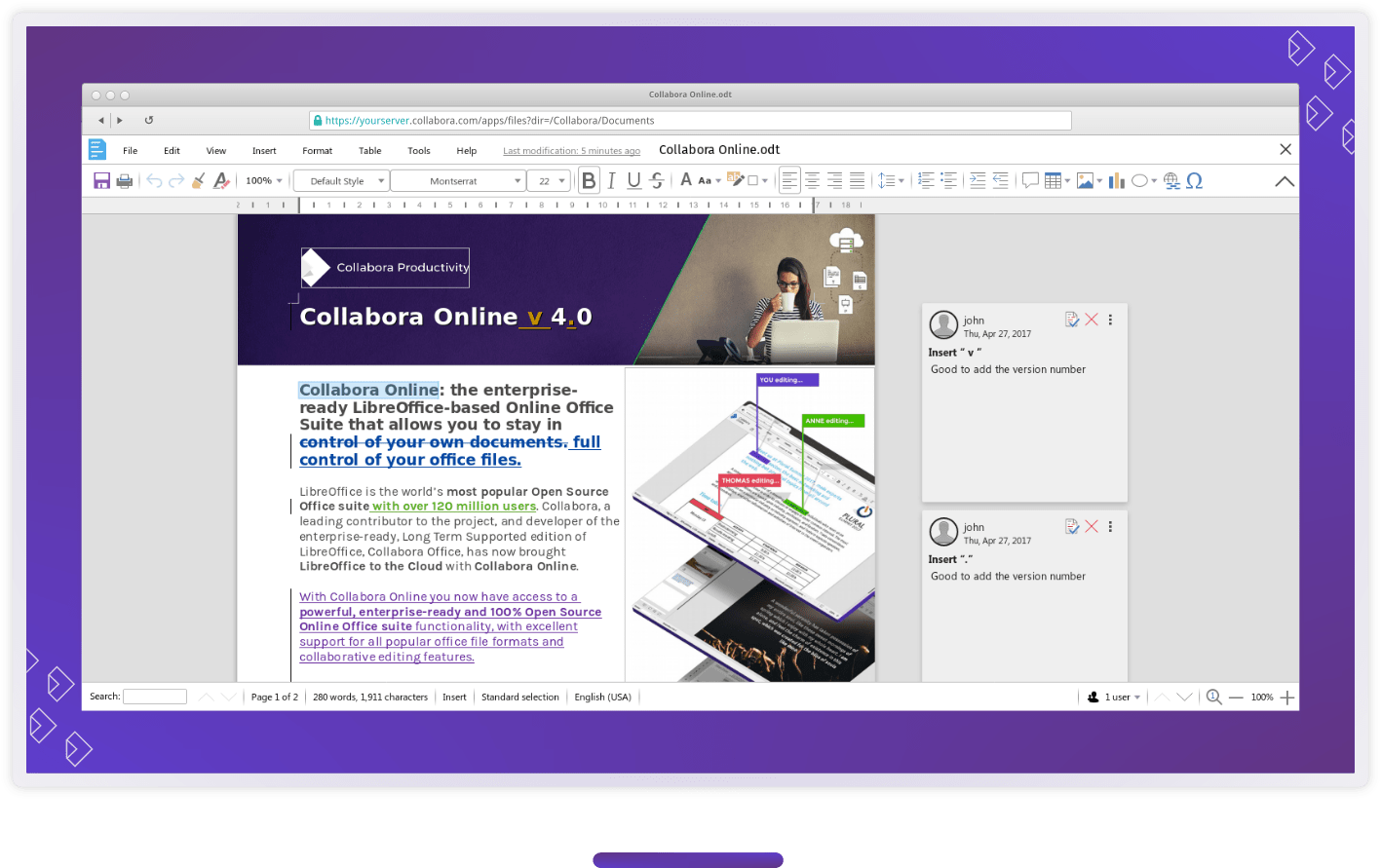Open the Default Style paragraph dropdown
The height and width of the screenshot is (868, 1381).
(341, 181)
